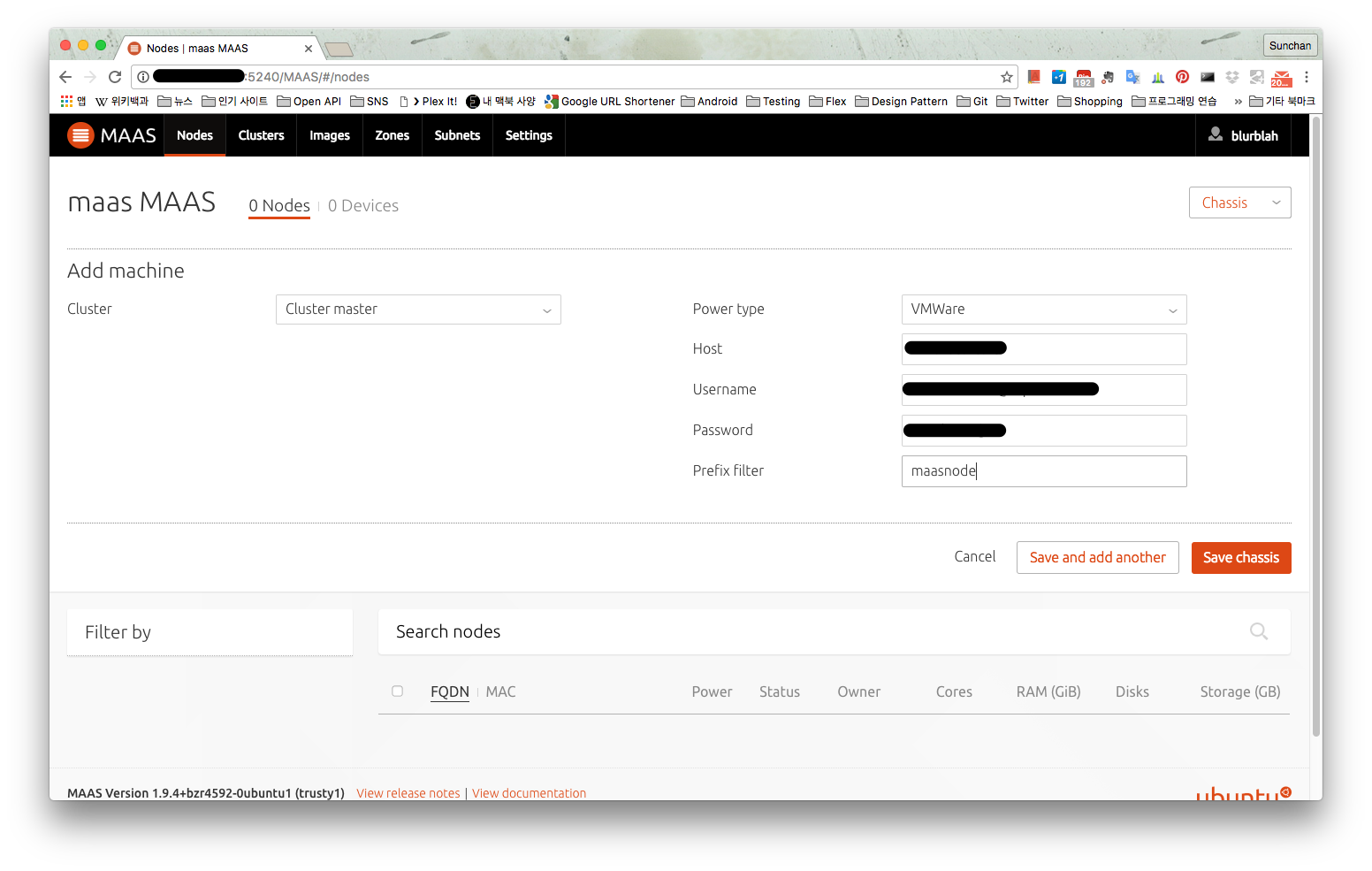Click the blue-green bar chart extension icon
This screenshot has width=1372, height=871.
tap(1157, 77)
